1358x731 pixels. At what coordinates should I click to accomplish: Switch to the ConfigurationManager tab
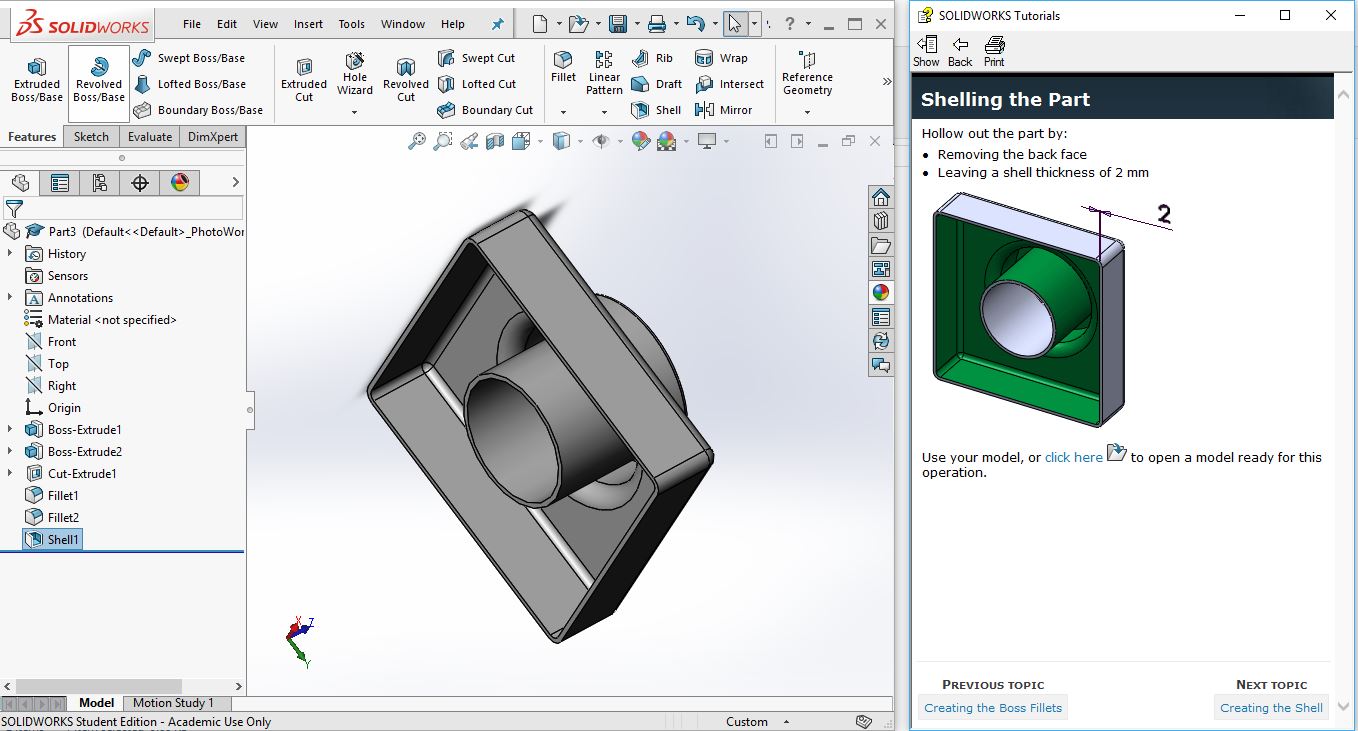(100, 182)
